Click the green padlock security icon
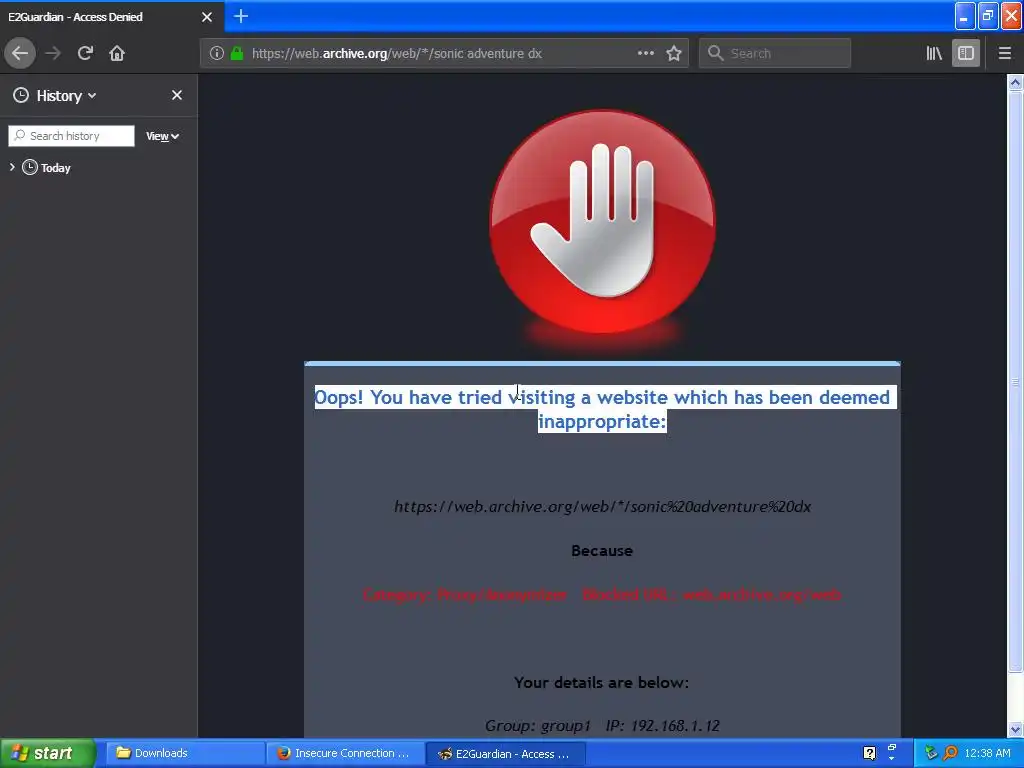The height and width of the screenshot is (768, 1024). pyautogui.click(x=237, y=54)
